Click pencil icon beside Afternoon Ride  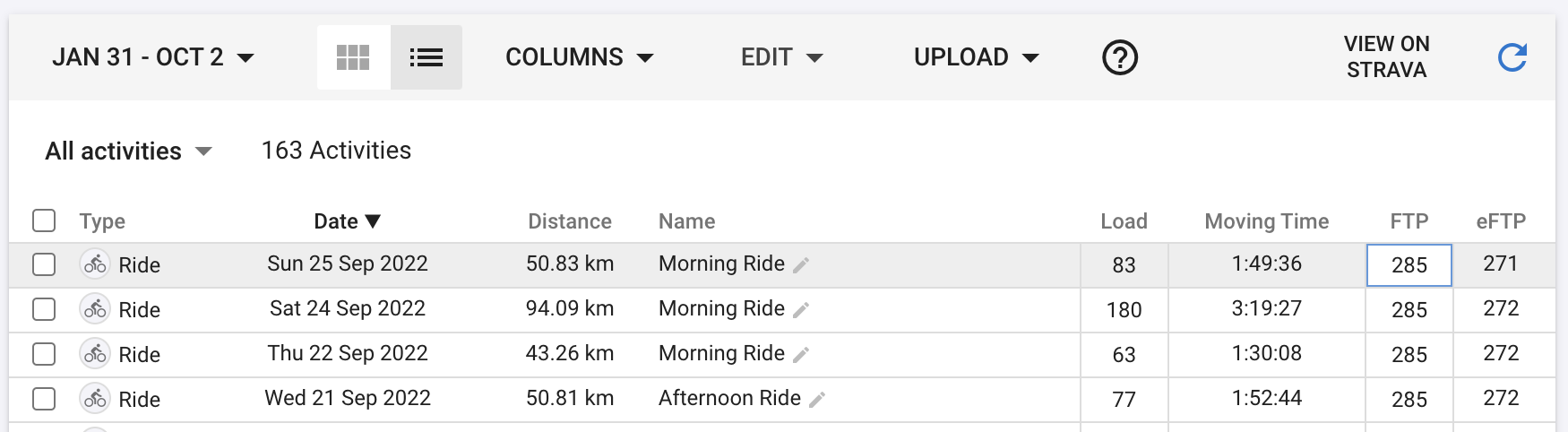pos(817,400)
